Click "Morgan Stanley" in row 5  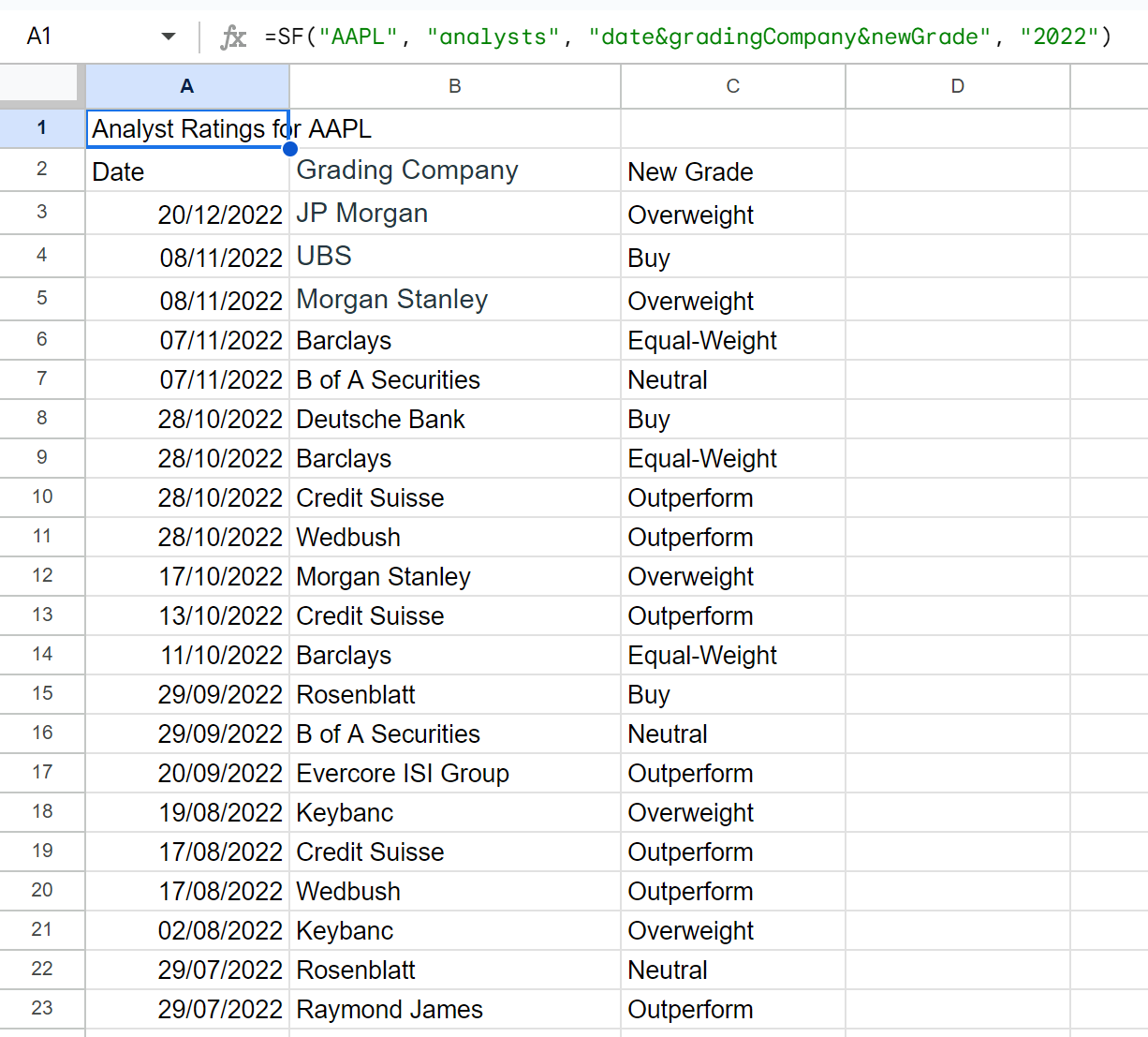(x=455, y=300)
